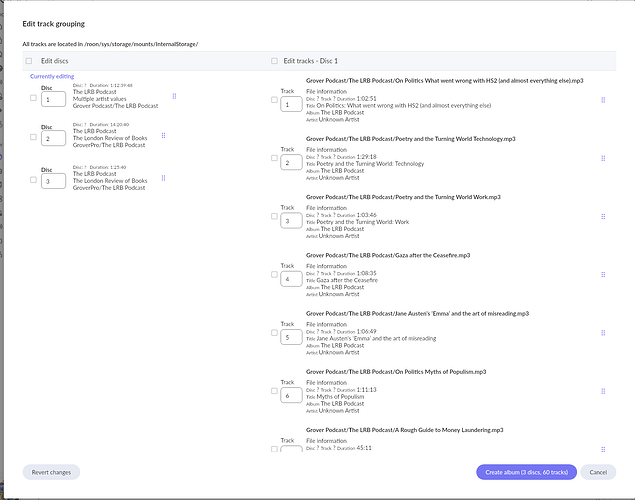Image resolution: width=635 pixels, height=500 pixels.
Task: Click the drag handle for Jane Austen's Emma track
Action: [x=603, y=333]
